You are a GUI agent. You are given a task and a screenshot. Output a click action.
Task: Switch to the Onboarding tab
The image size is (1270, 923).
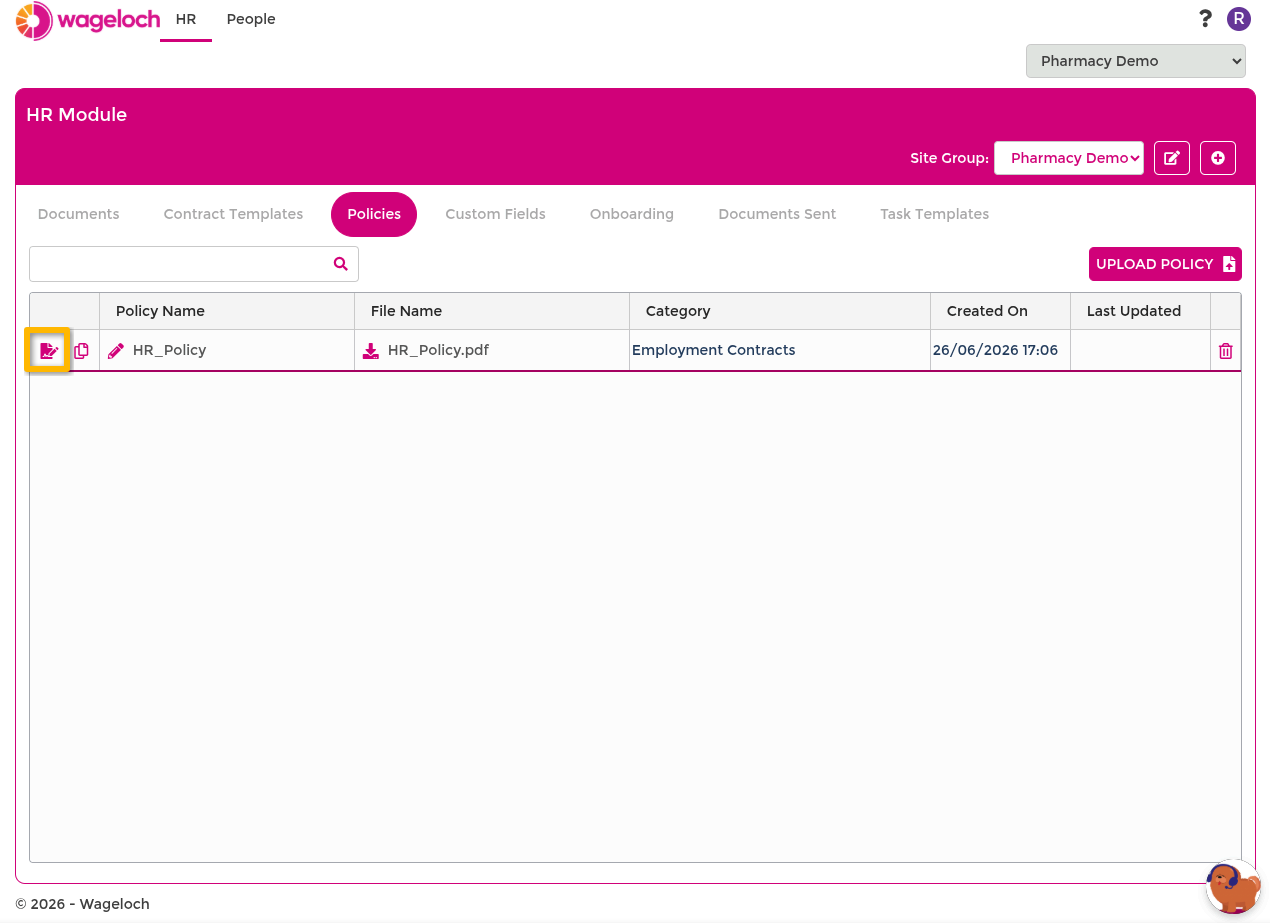pyautogui.click(x=632, y=214)
